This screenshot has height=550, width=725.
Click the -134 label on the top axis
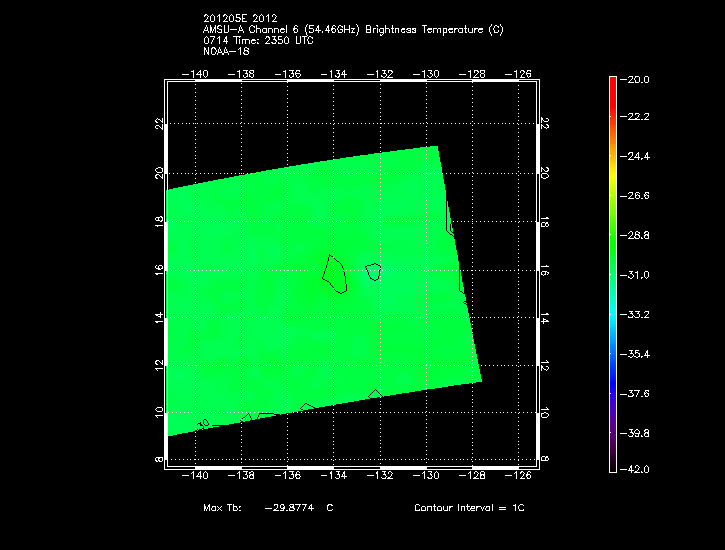click(334, 74)
